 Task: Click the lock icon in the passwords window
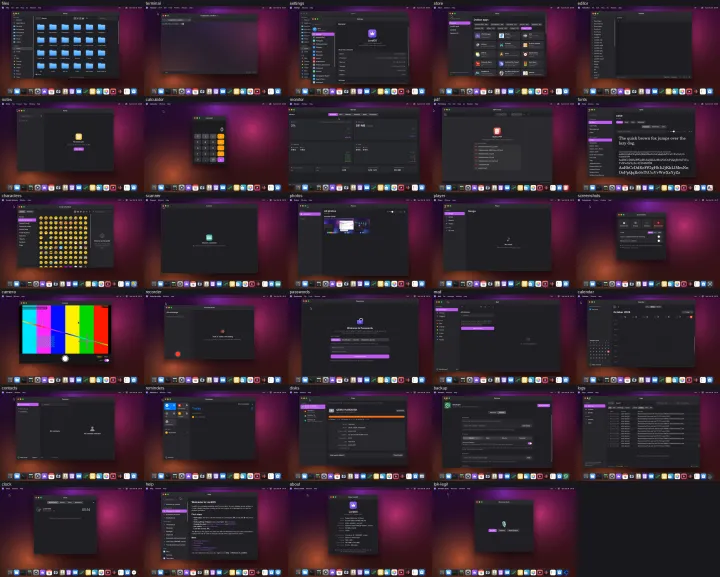[x=360, y=321]
